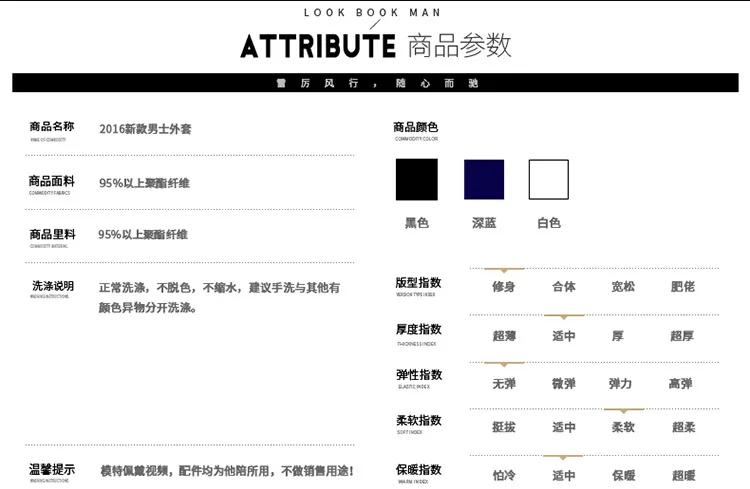
Task: Click 适中 in the 厚度指数 row
Action: coord(564,336)
